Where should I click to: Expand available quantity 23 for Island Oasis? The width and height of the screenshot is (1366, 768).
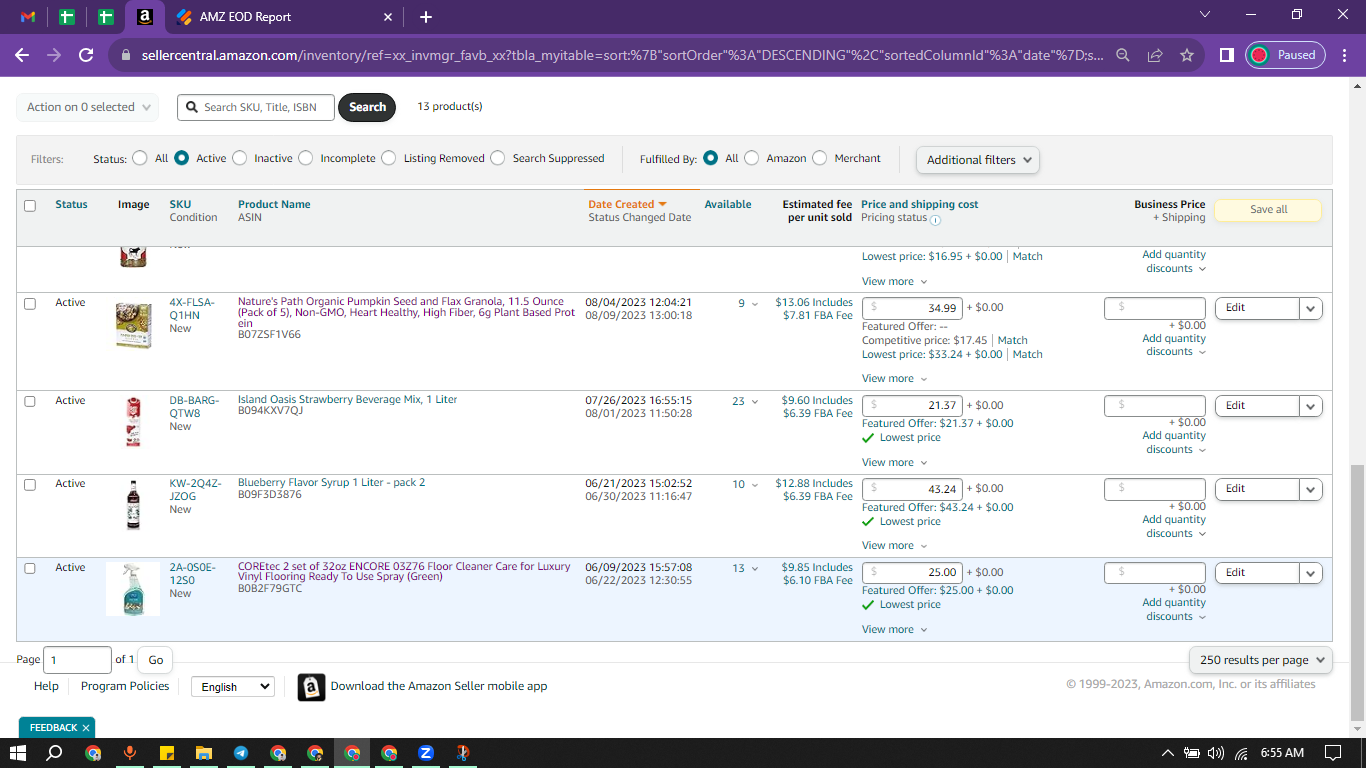click(744, 401)
